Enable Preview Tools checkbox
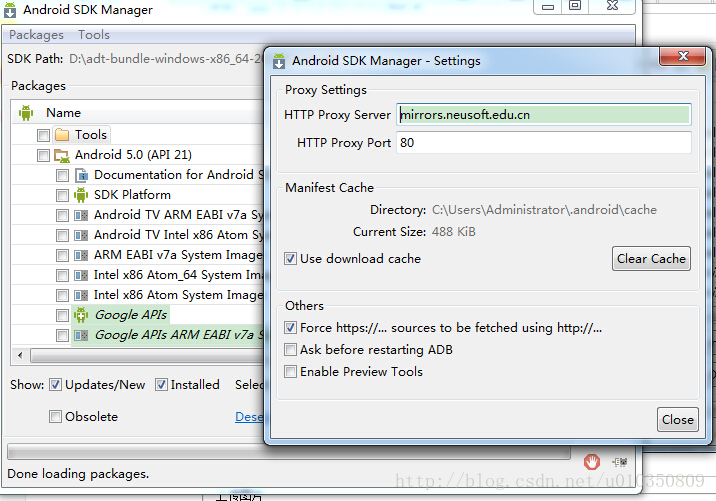Viewport: 716px width, 501px height. tap(290, 372)
